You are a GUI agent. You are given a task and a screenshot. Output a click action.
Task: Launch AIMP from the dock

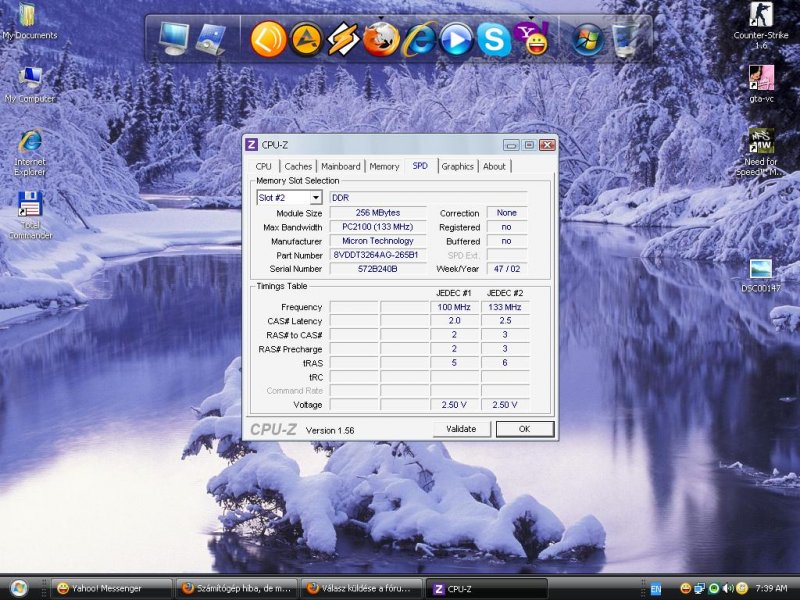coord(306,39)
